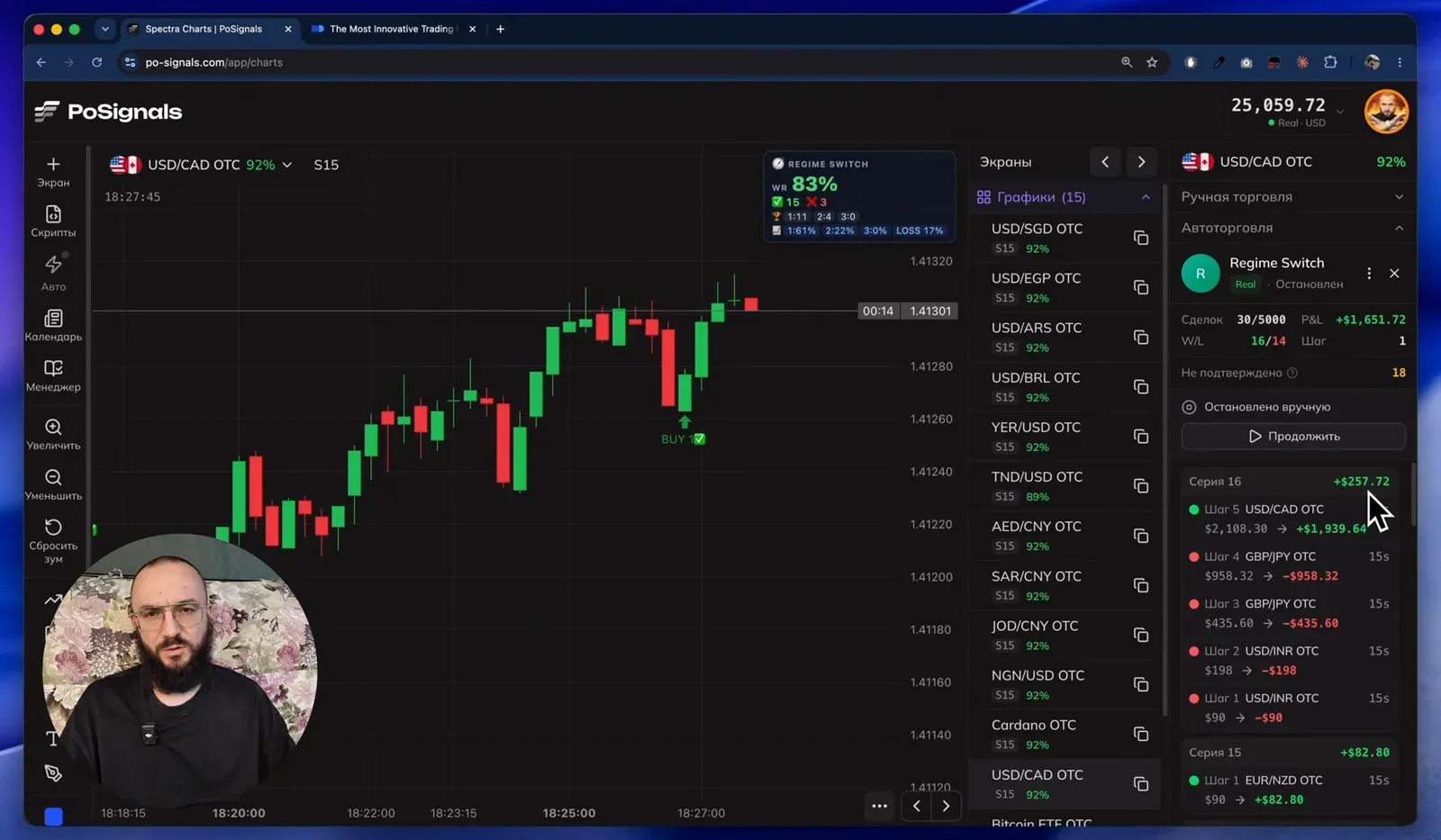This screenshot has width=1441, height=840.
Task: Select the Spectra Charts PoSignals tab
Action: tap(209, 29)
